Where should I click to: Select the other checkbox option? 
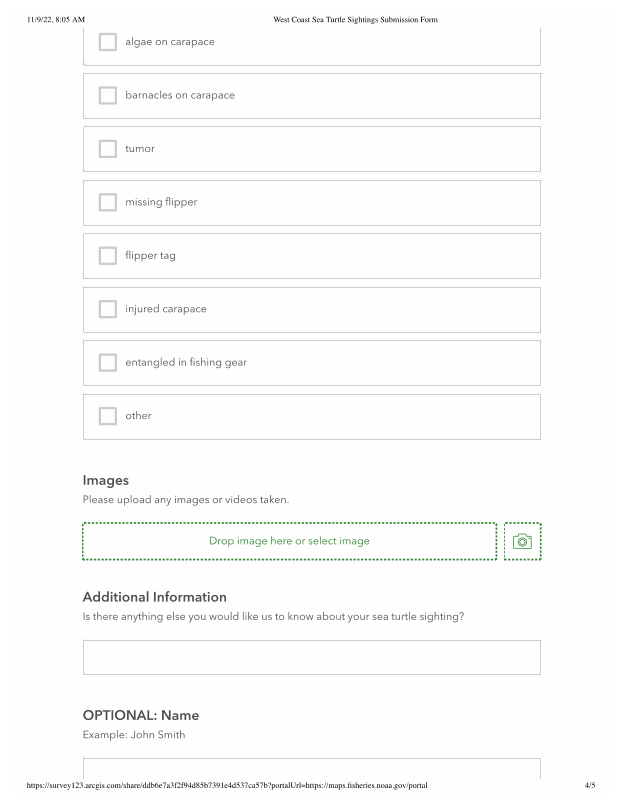(108, 416)
